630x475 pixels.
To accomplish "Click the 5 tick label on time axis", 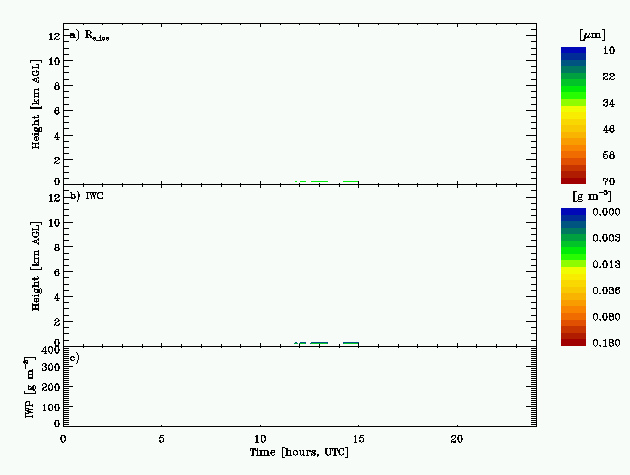I will (x=161, y=439).
